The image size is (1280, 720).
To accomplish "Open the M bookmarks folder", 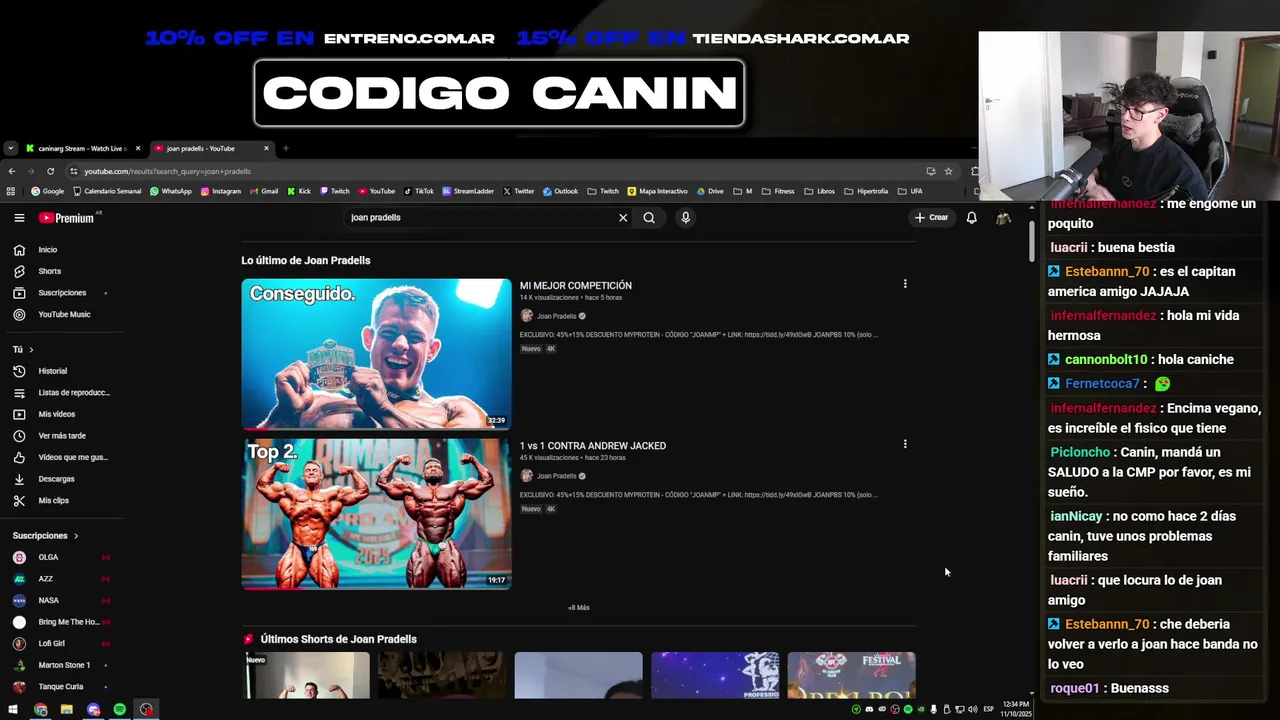I will pyautogui.click(x=743, y=191).
